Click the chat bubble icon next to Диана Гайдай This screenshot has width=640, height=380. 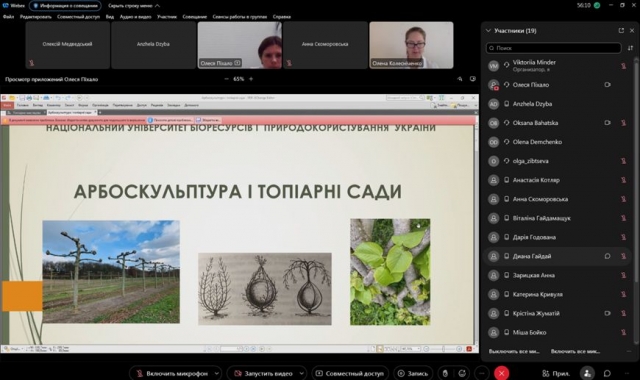(x=607, y=256)
